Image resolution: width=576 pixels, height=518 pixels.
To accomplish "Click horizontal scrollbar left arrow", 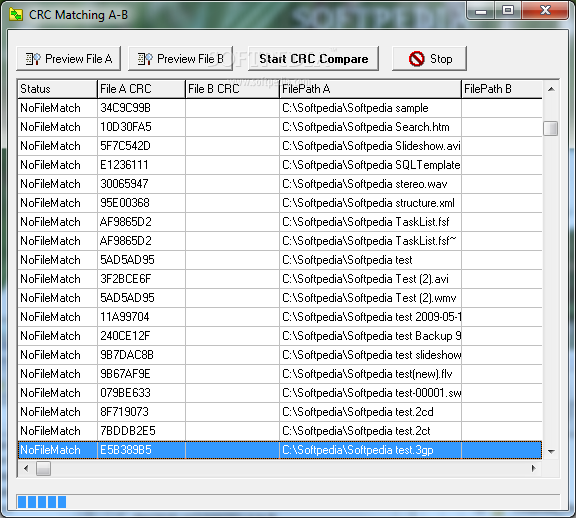I will 26,468.
